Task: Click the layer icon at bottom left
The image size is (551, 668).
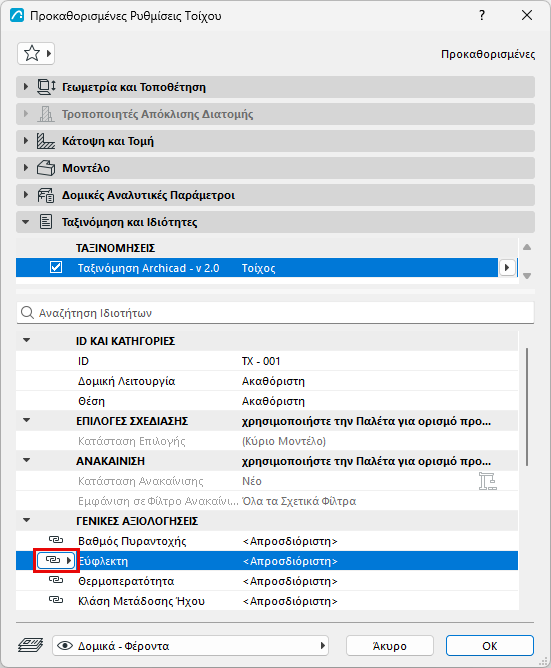Action: [30, 645]
